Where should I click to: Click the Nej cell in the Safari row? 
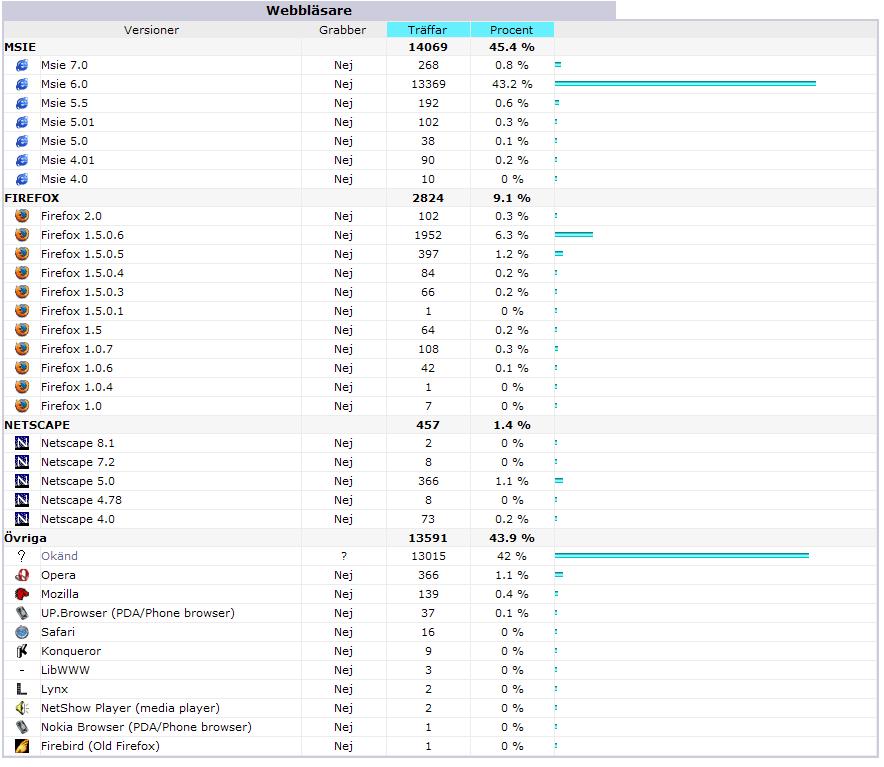(x=343, y=632)
